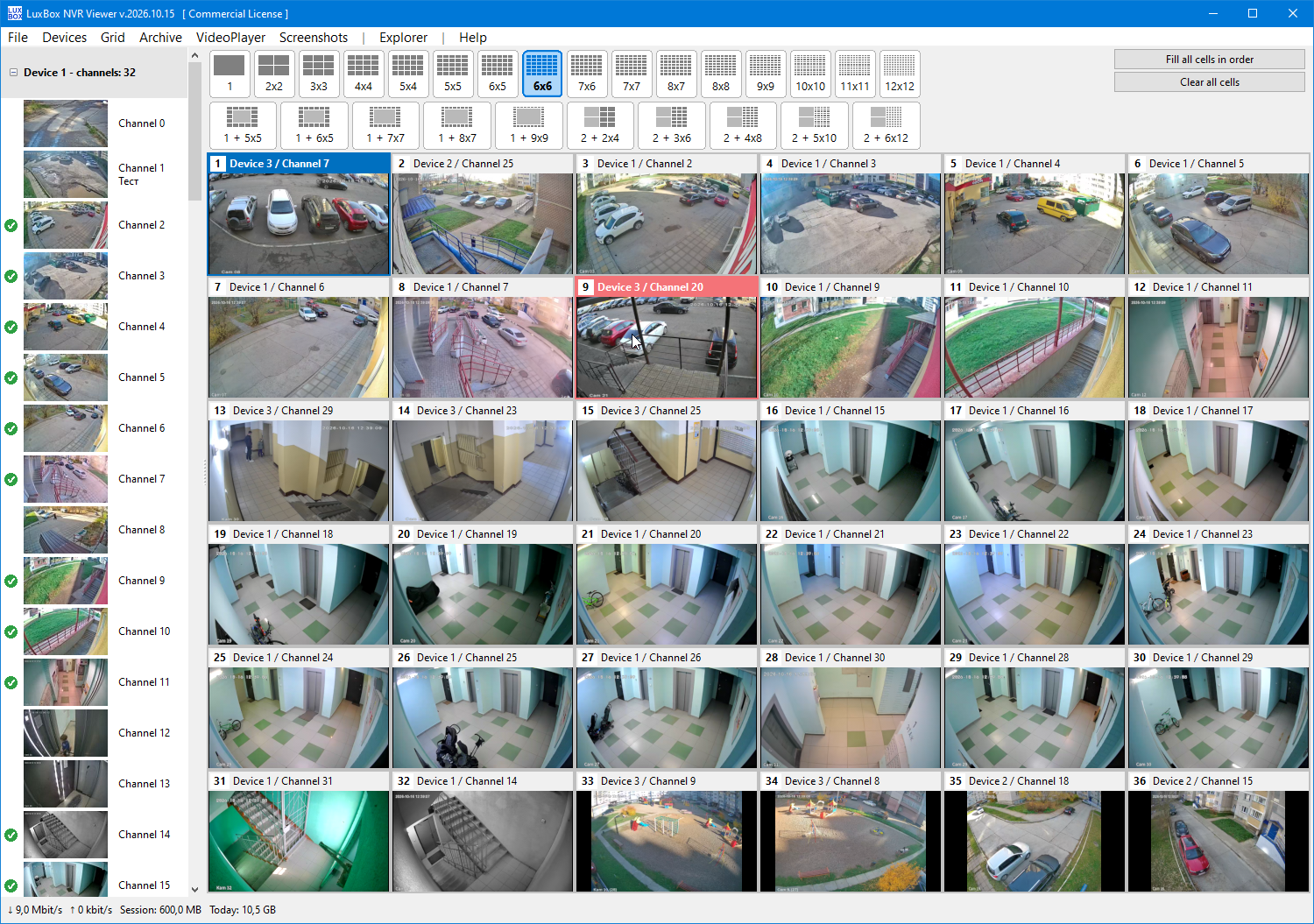Toggle the check mark beside Channel 7
The image size is (1314, 924).
11,479
